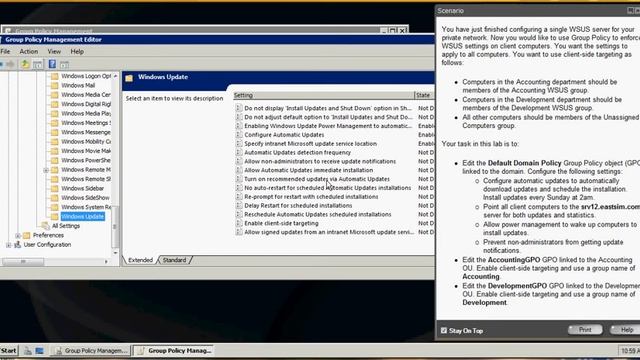This screenshot has height=360, width=640.
Task: Click policy icon beside Configure Automatic Updates
Action: [238, 135]
